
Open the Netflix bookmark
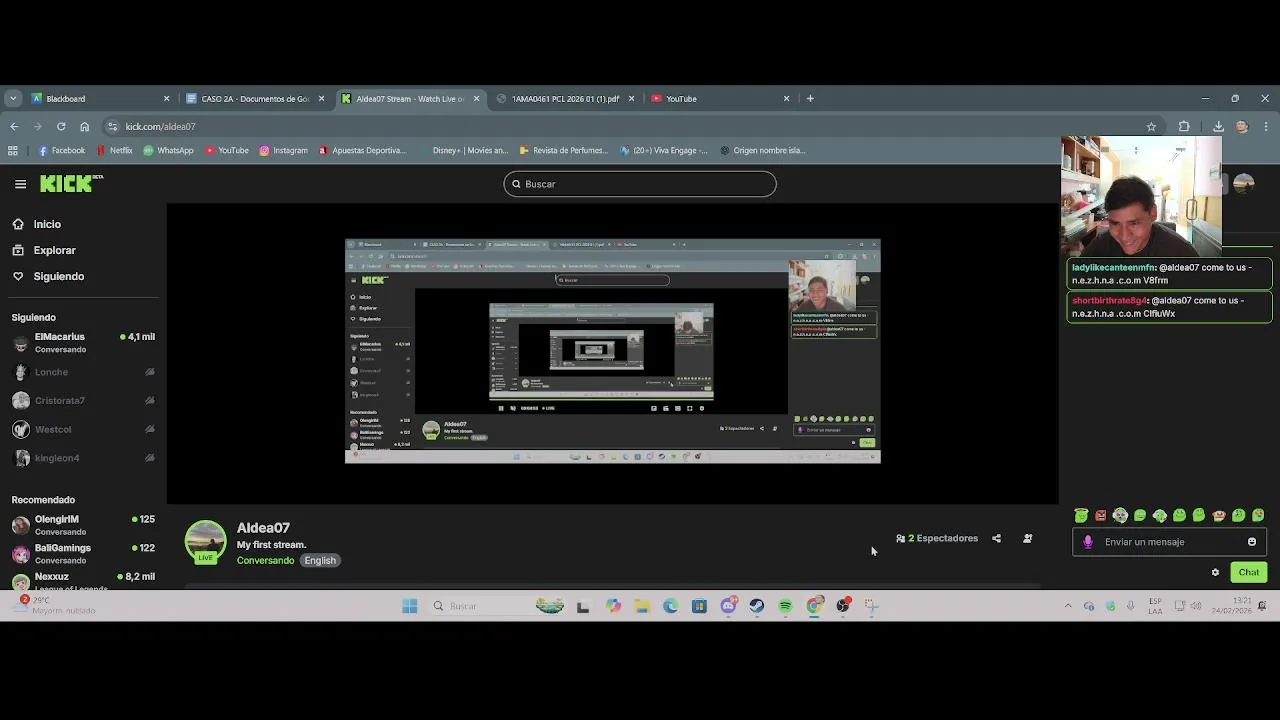(114, 150)
